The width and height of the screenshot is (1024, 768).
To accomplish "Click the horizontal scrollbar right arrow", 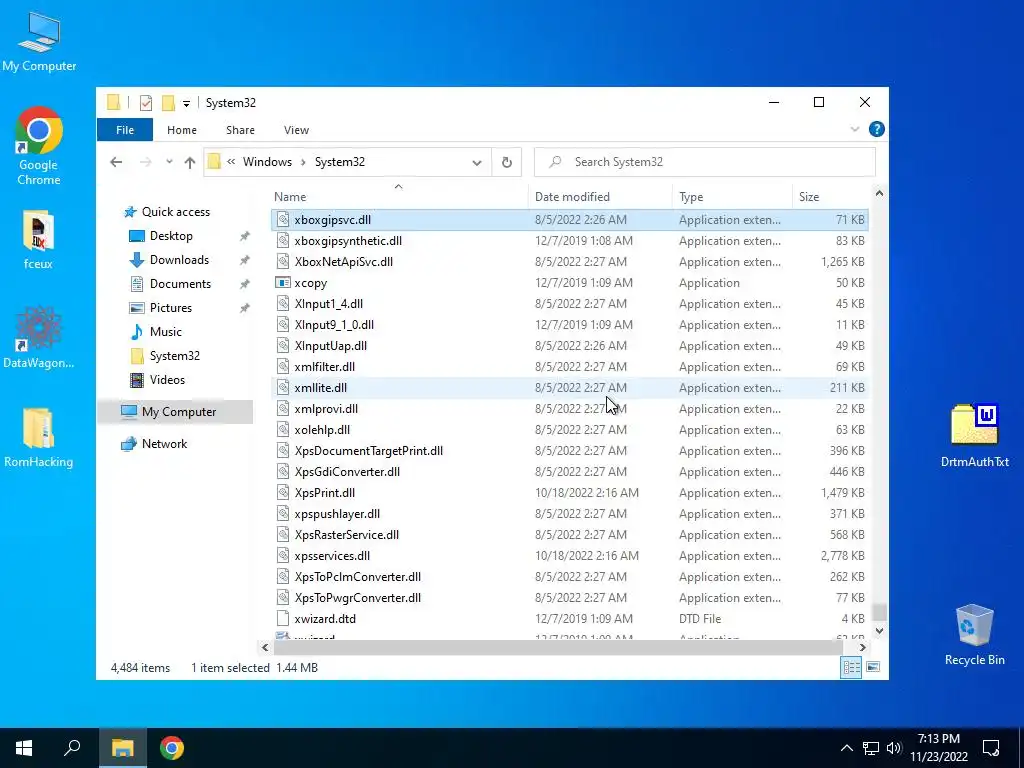I will pyautogui.click(x=862, y=647).
